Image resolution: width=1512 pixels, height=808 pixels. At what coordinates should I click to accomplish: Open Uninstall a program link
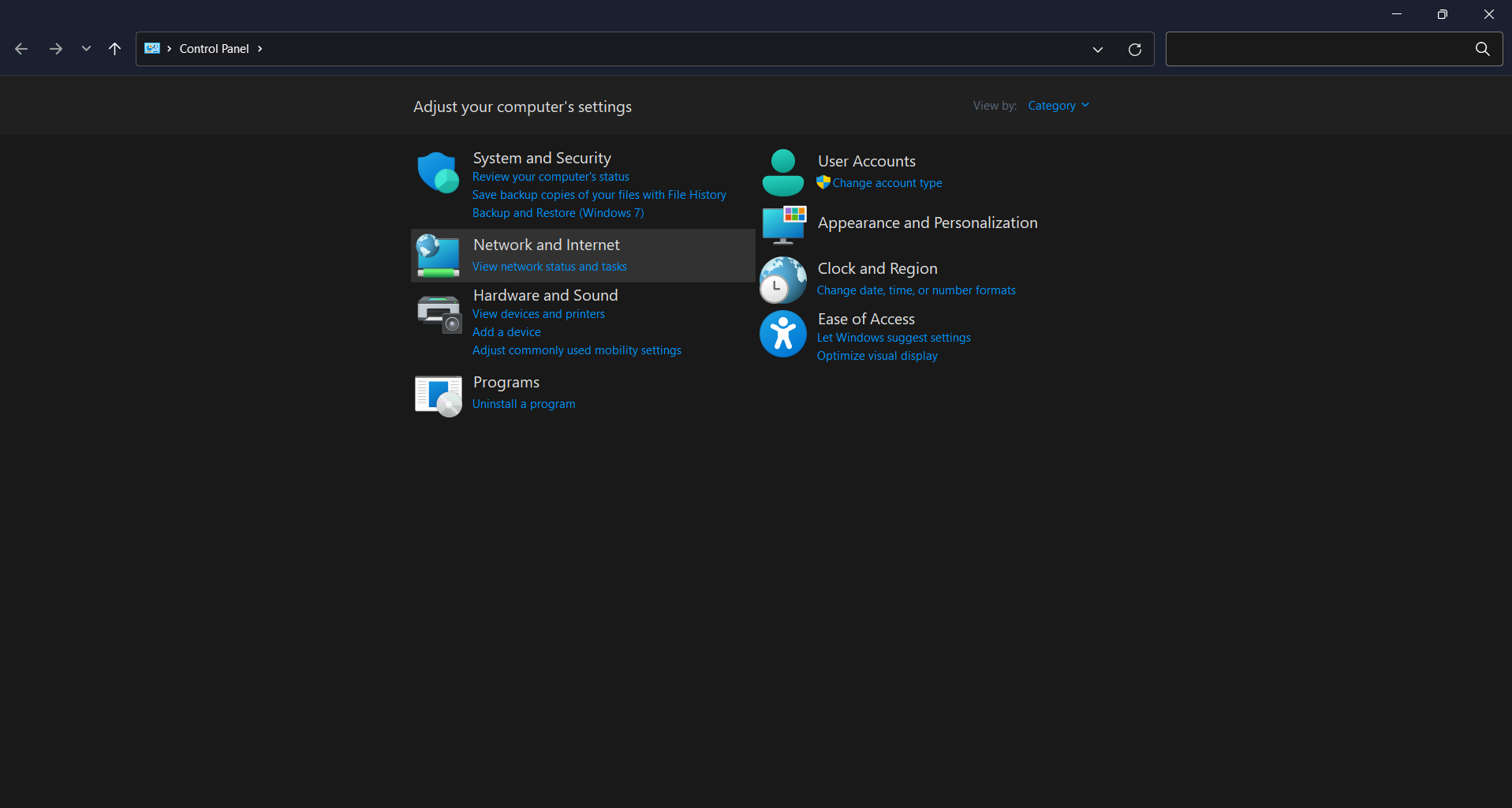(524, 404)
